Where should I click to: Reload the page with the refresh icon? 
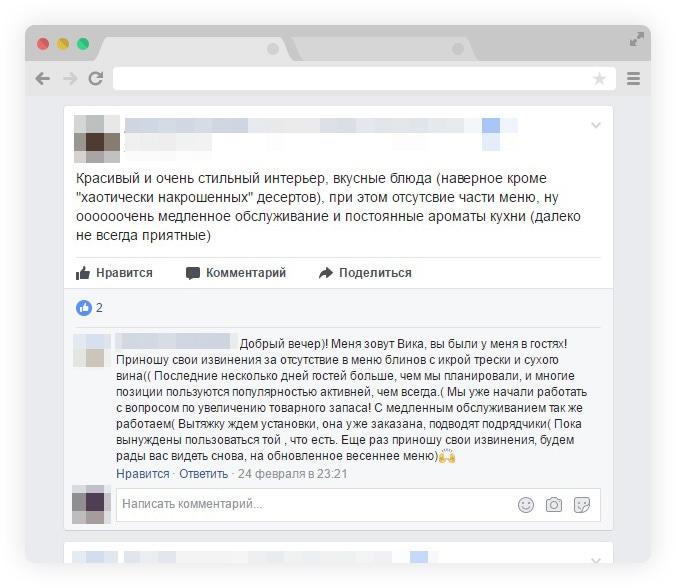96,78
